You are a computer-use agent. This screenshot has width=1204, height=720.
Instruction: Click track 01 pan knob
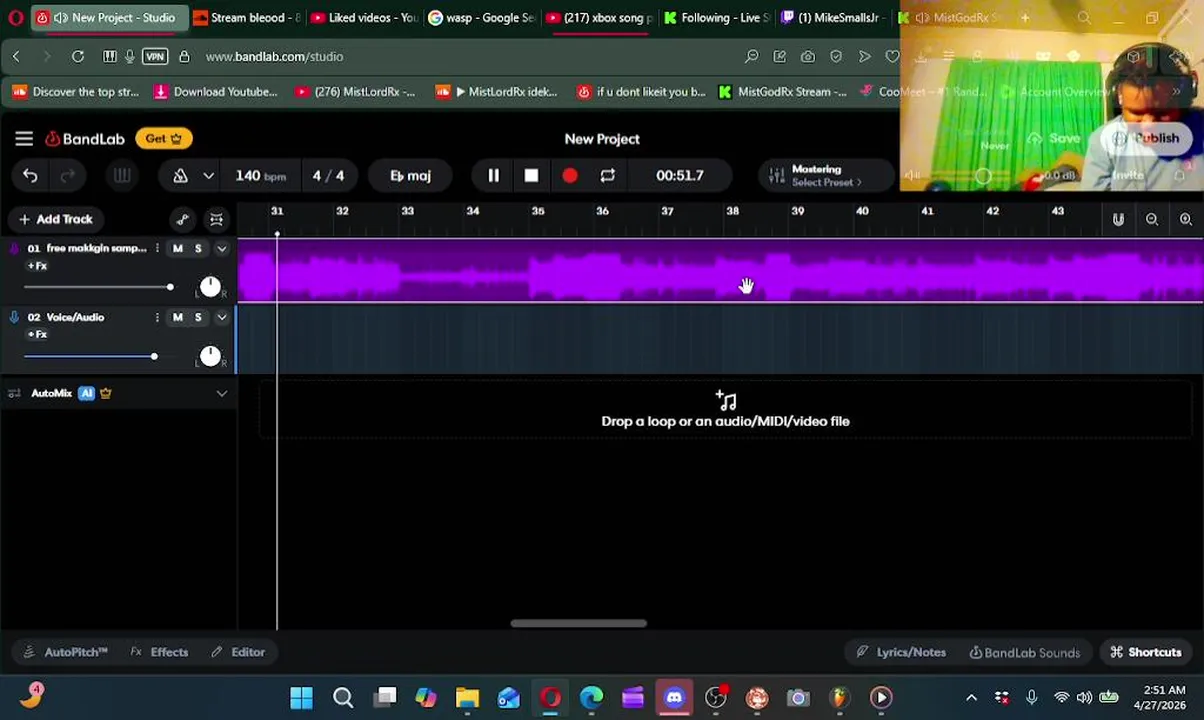[210, 288]
